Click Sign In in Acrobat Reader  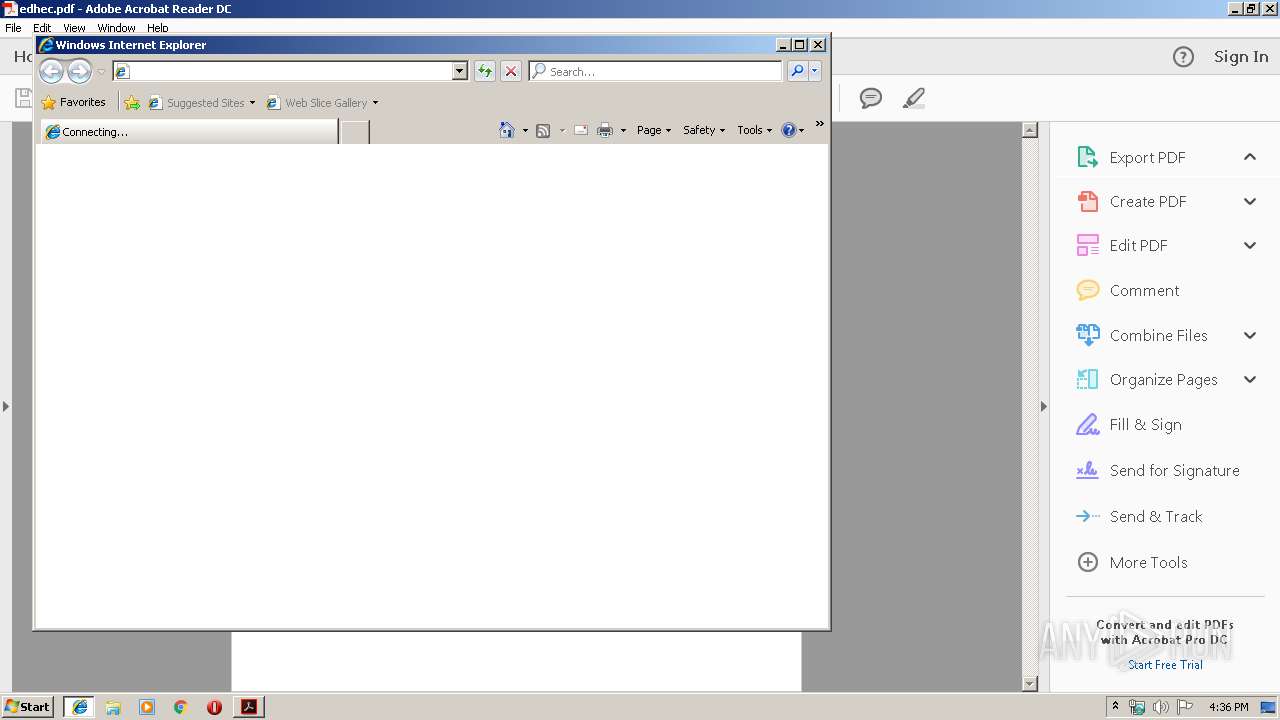1241,57
